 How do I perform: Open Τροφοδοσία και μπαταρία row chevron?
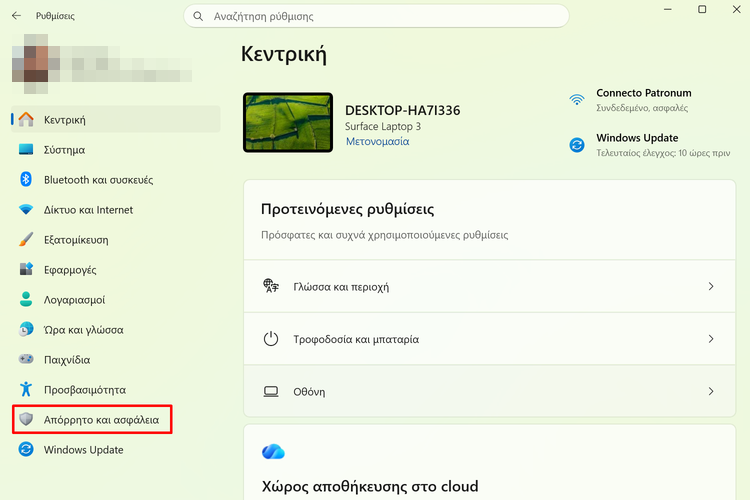tap(711, 339)
